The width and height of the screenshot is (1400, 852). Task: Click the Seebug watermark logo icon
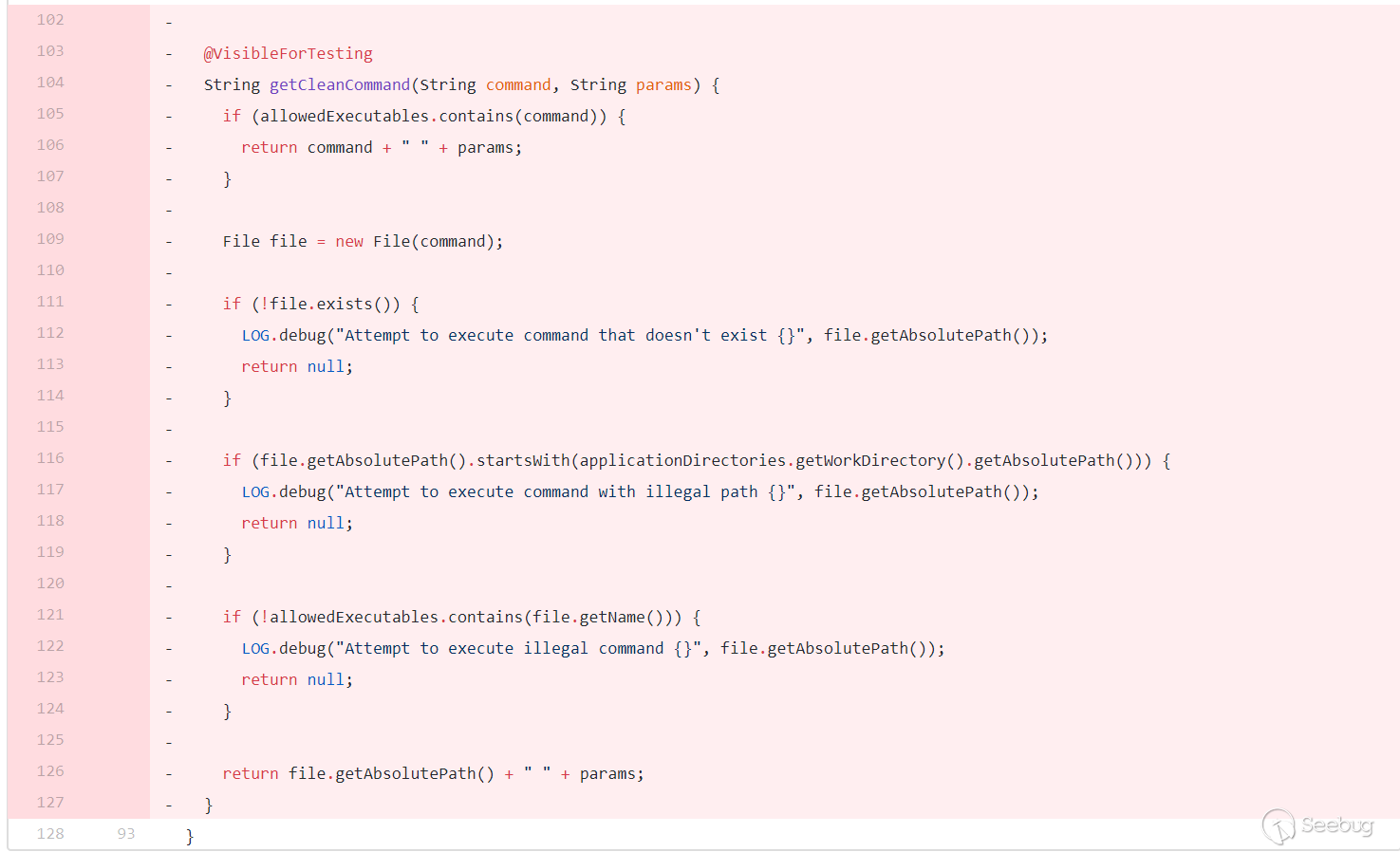(x=1279, y=826)
